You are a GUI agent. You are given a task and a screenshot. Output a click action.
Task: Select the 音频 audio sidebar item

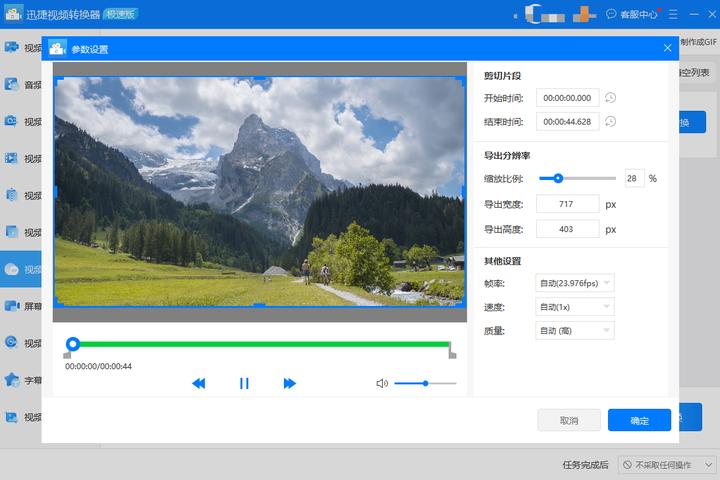pos(22,85)
